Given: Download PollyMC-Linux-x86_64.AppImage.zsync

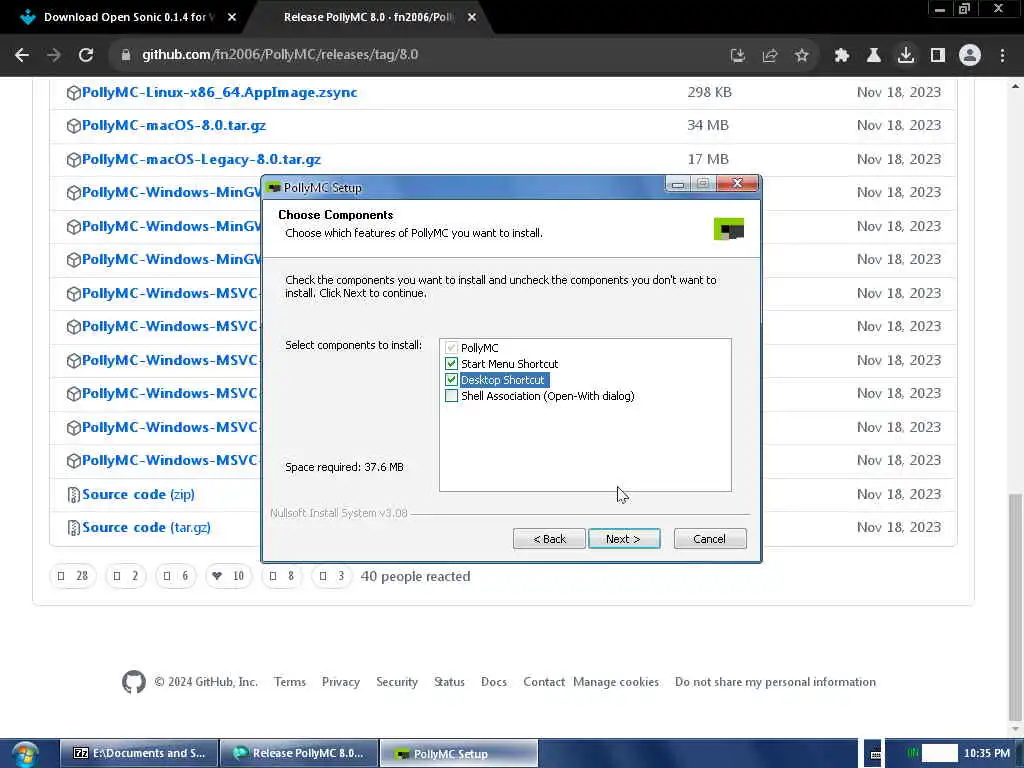Looking at the screenshot, I should [x=219, y=92].
